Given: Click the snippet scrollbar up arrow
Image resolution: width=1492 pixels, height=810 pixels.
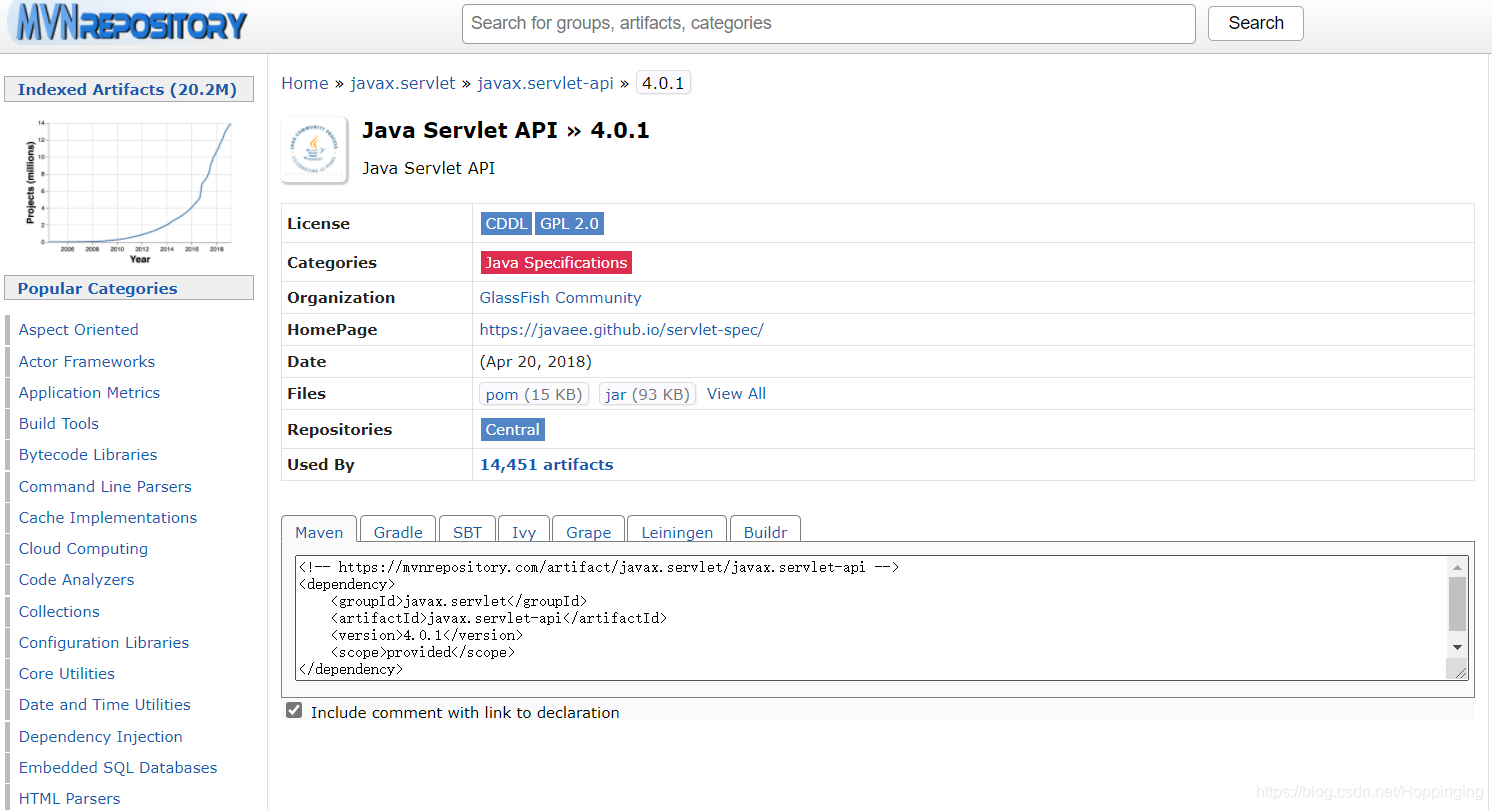Looking at the screenshot, I should (x=1457, y=567).
